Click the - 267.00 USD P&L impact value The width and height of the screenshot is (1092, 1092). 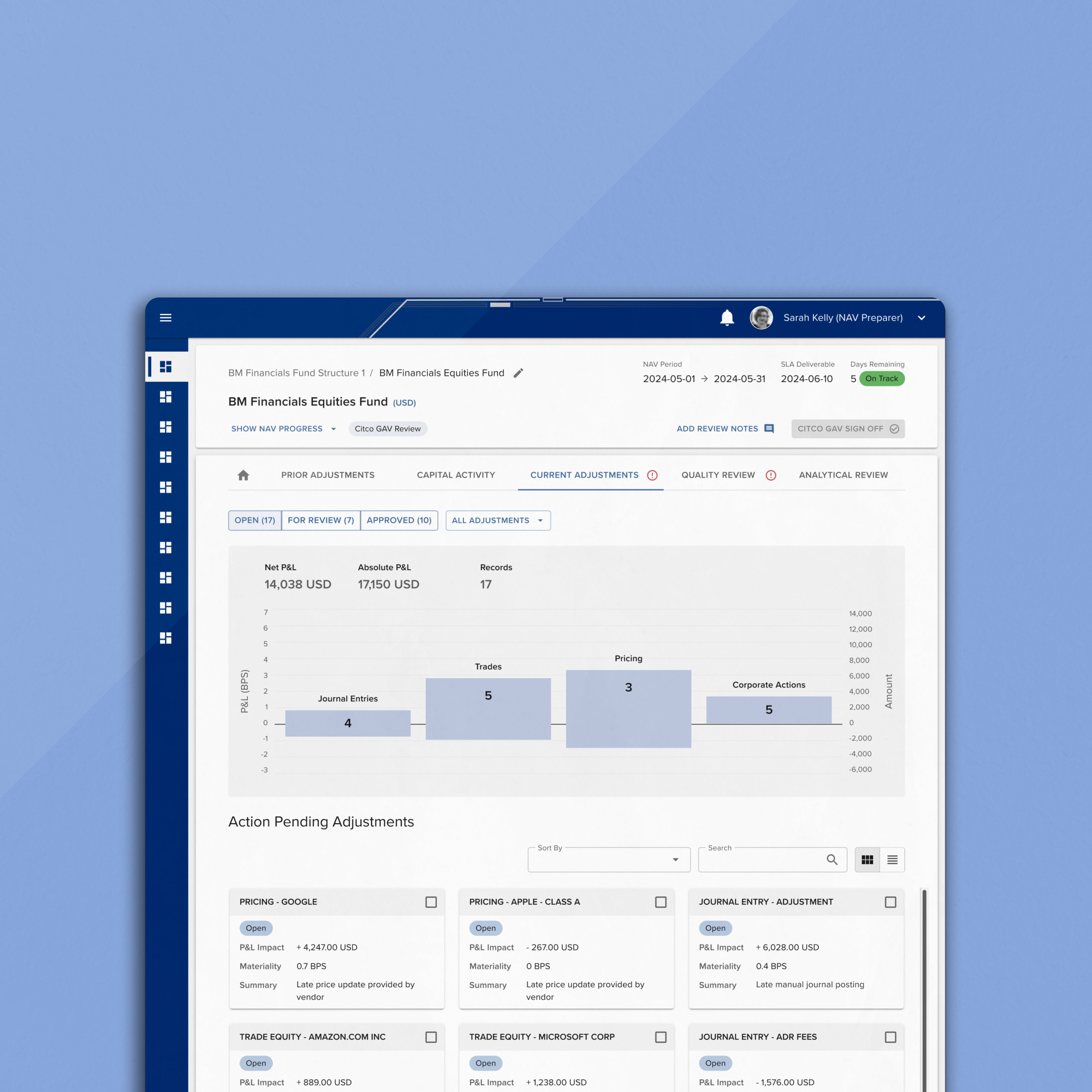(x=552, y=947)
